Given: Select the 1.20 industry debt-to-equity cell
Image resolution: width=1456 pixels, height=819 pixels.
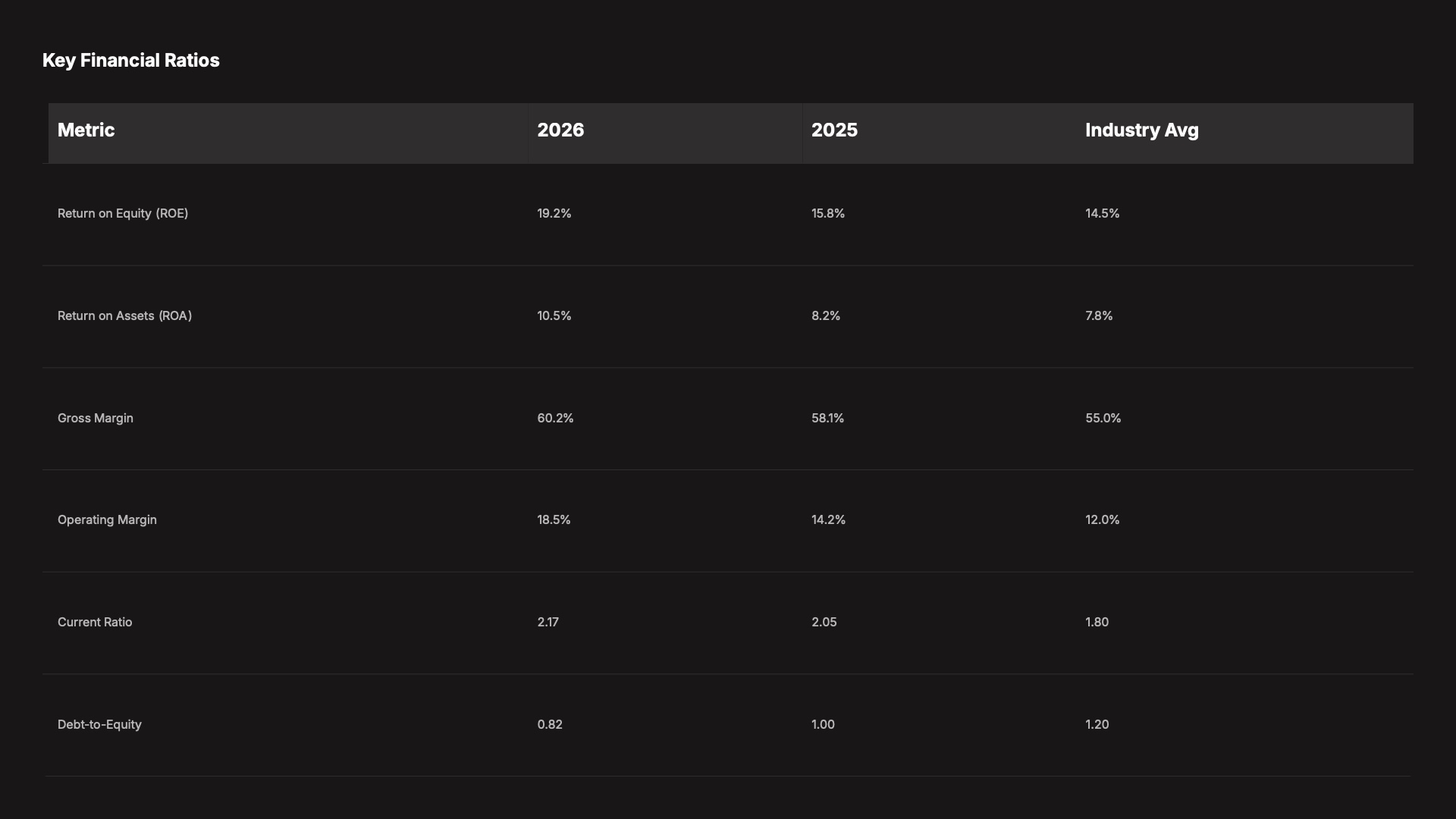Looking at the screenshot, I should (1097, 725).
